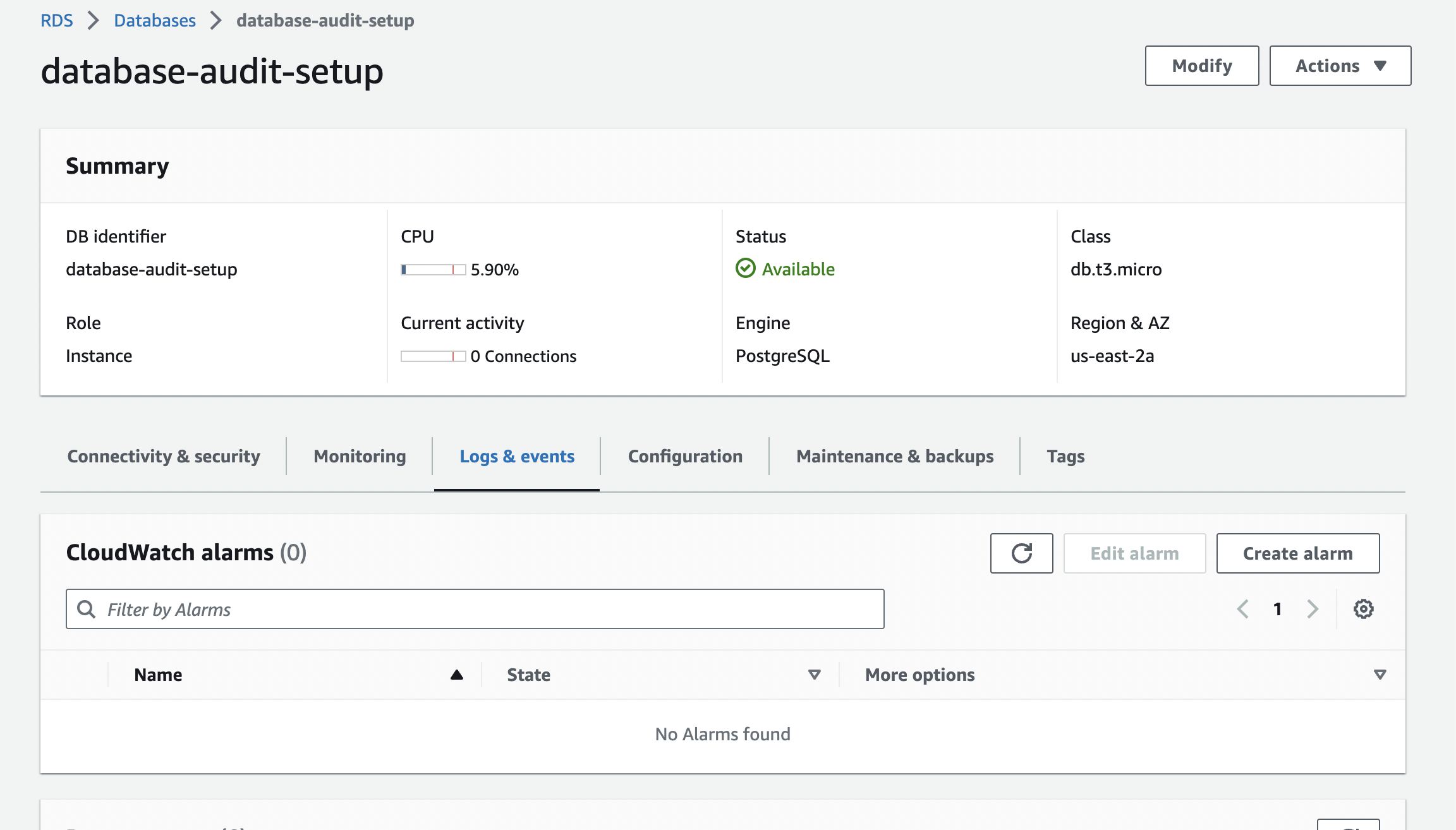
Task: Go to previous alarms page
Action: [x=1242, y=609]
